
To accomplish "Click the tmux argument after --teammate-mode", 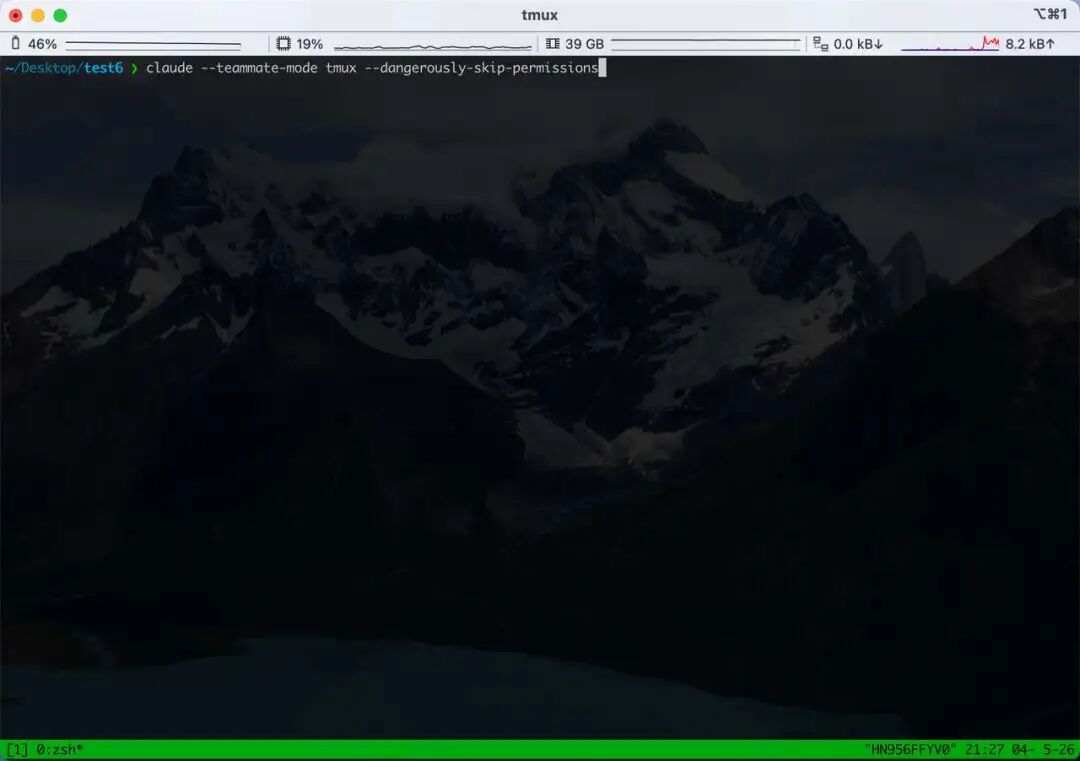I will [x=341, y=67].
